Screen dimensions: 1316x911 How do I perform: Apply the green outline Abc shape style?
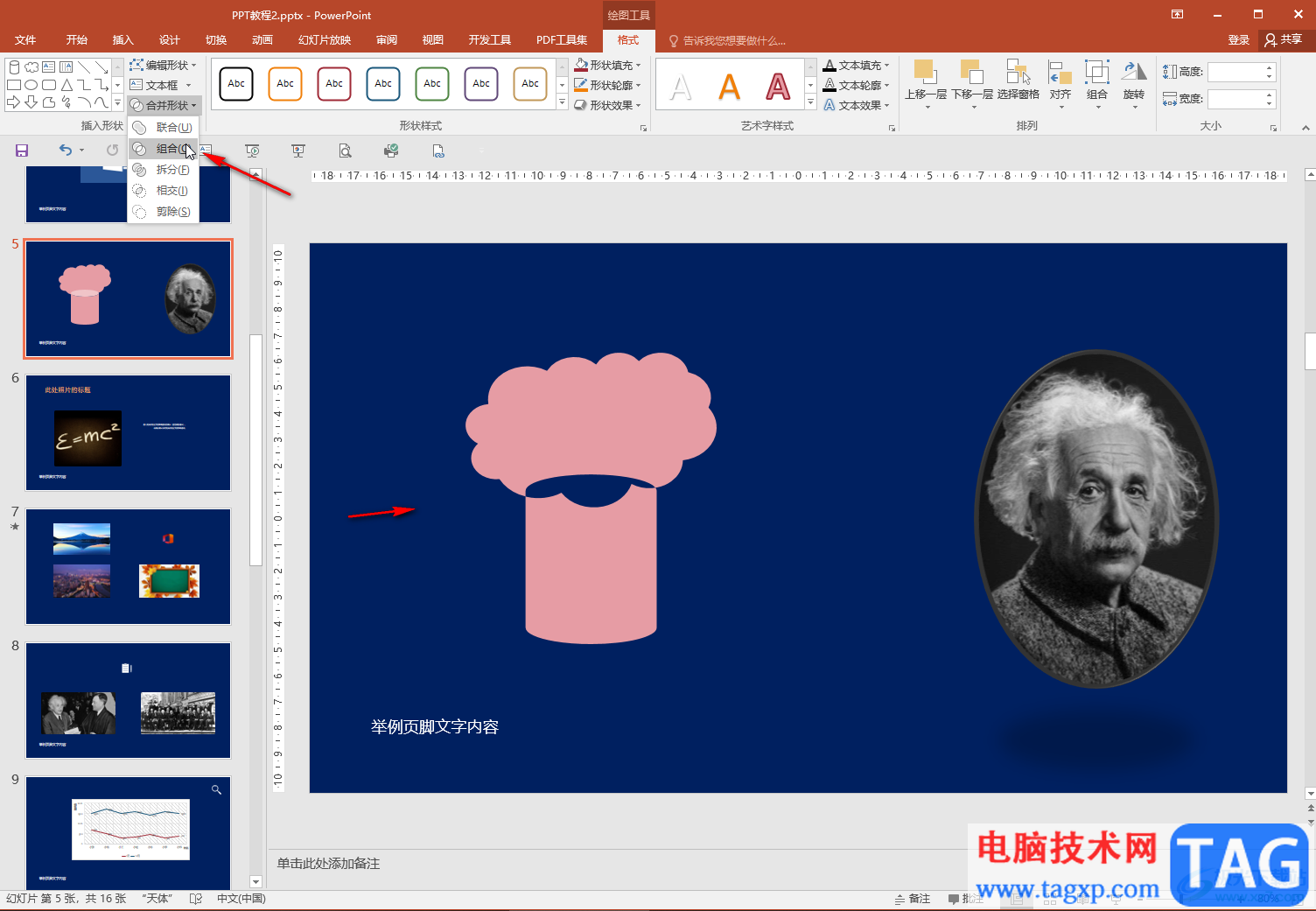[432, 84]
